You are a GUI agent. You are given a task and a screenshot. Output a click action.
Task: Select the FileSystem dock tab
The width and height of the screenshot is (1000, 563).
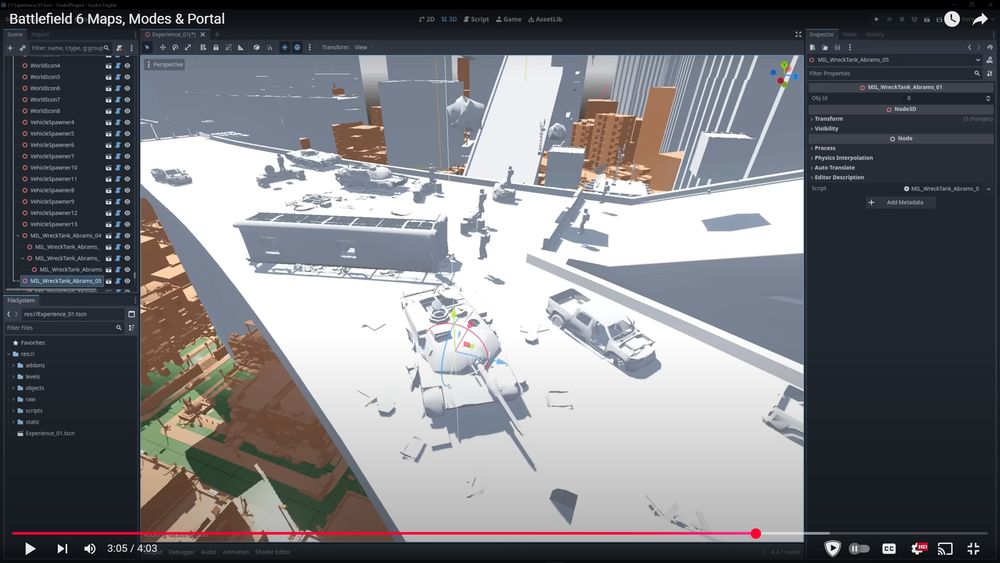[21, 300]
